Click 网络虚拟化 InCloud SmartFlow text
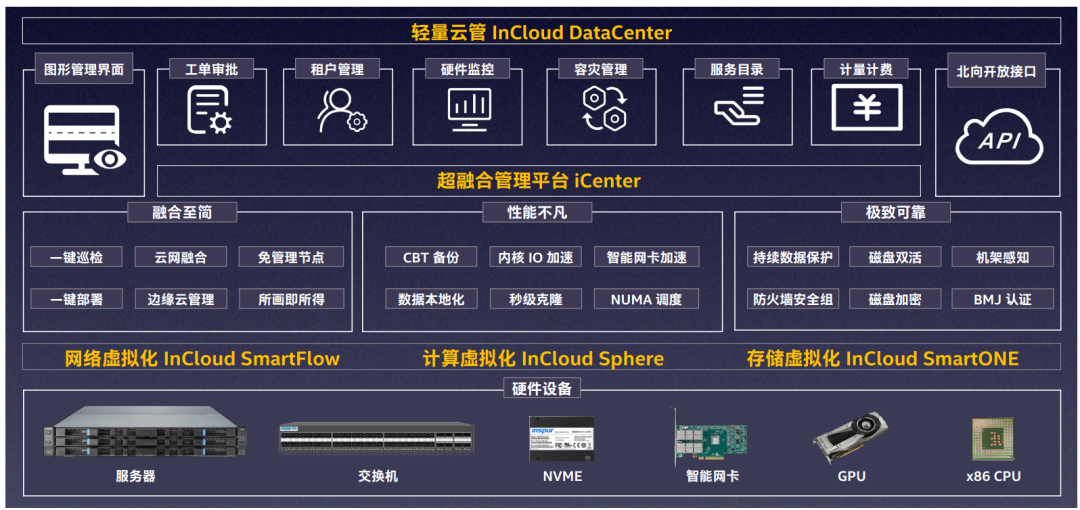Image resolution: width=1080 pixels, height=510 pixels. point(202,358)
